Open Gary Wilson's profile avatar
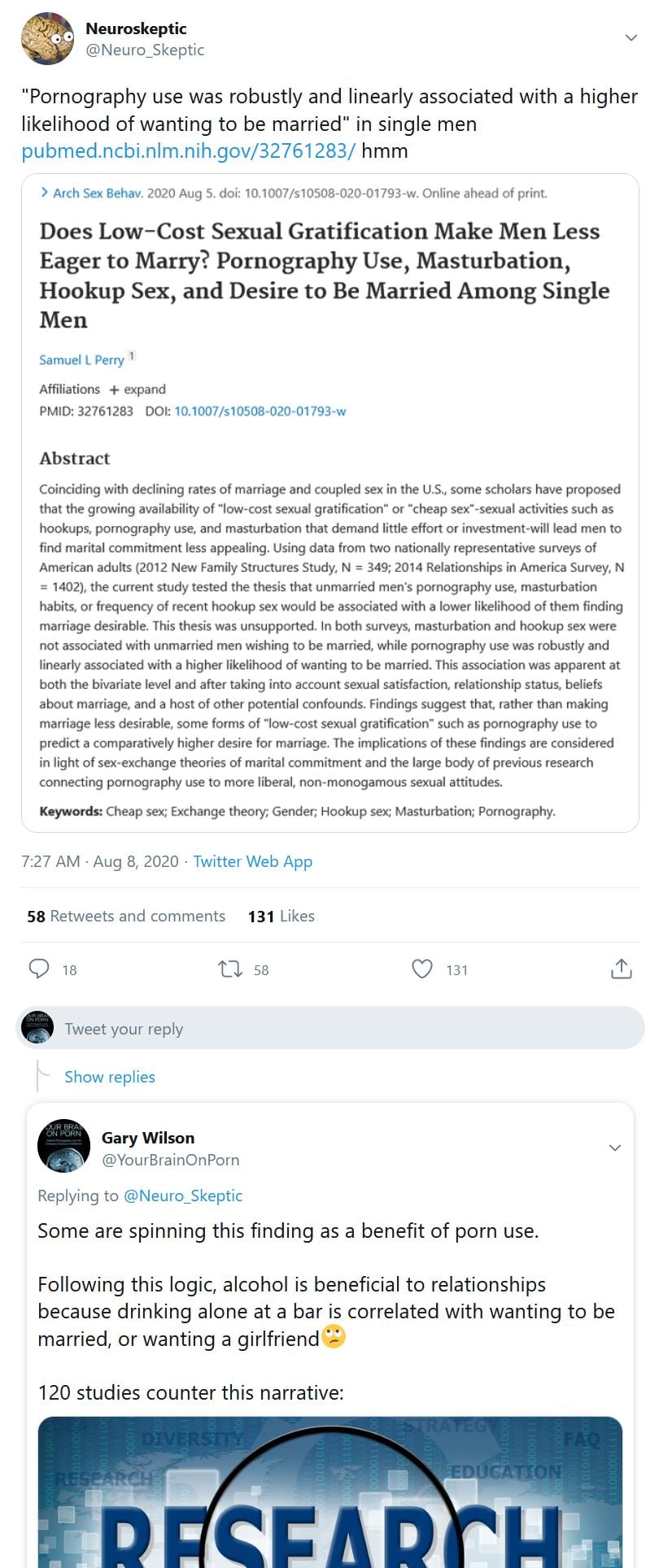This screenshot has width=659, height=1568. pyautogui.click(x=63, y=1145)
